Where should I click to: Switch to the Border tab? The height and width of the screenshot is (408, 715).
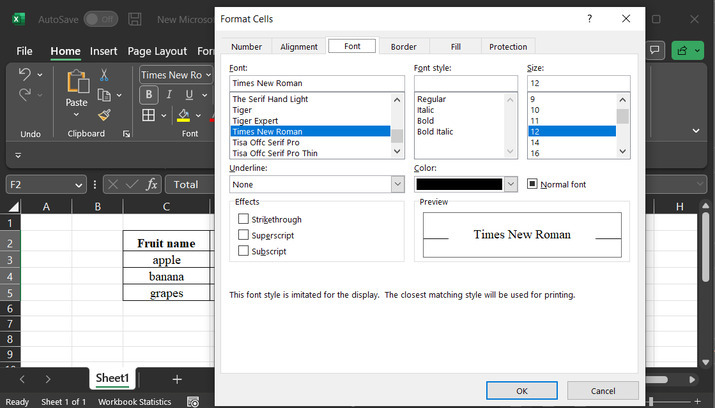tap(403, 46)
